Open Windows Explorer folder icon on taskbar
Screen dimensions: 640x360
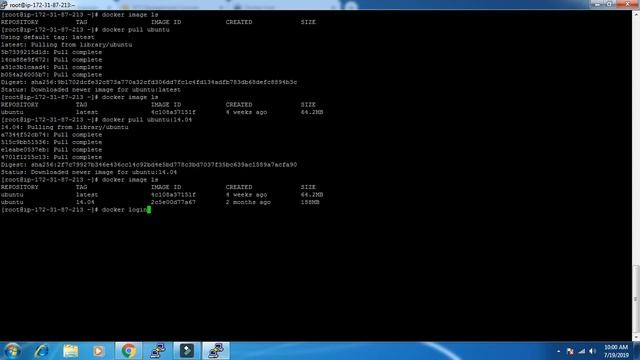71,351
